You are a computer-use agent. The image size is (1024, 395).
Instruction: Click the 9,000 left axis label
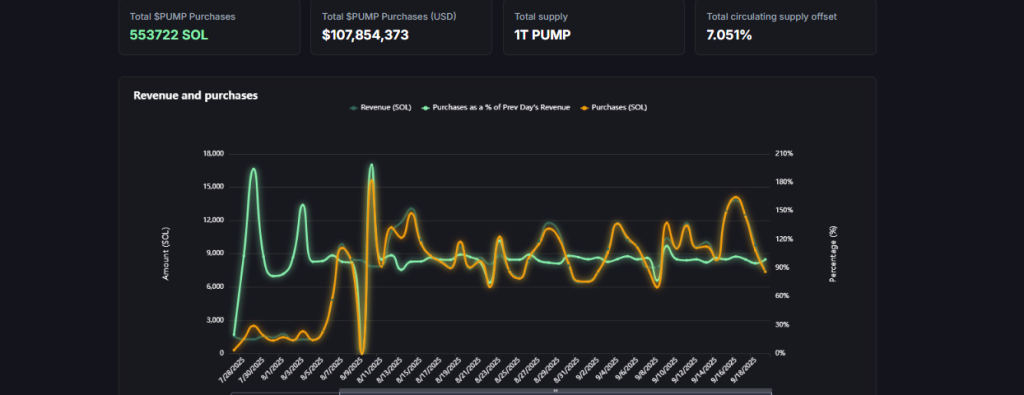click(216, 253)
